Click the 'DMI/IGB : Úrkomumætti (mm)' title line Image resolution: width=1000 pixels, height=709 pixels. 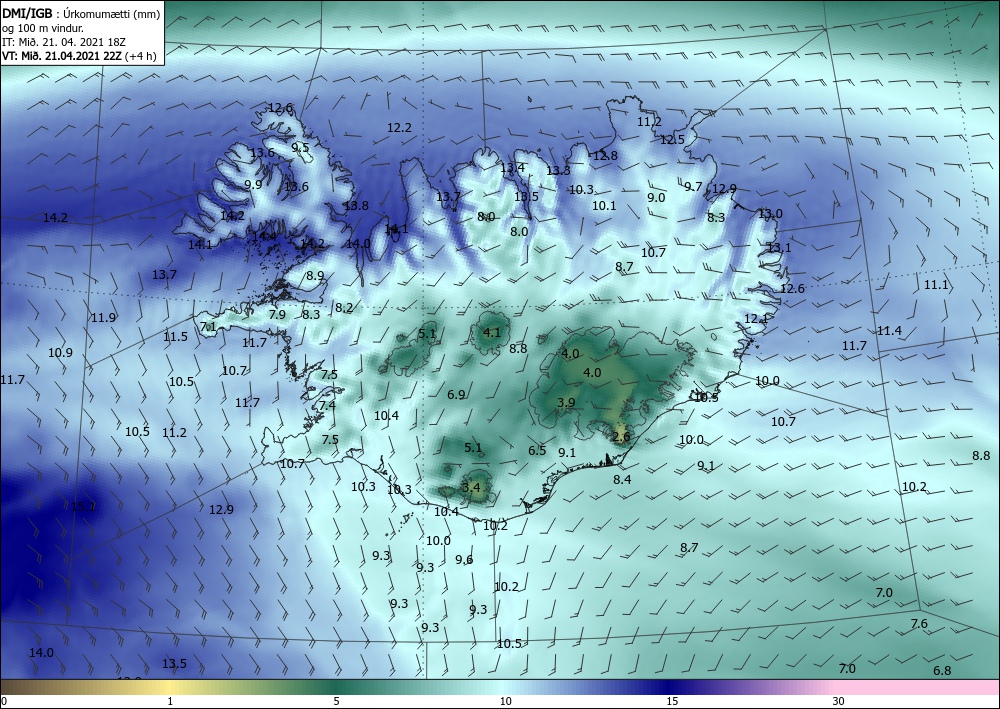[x=81, y=13]
